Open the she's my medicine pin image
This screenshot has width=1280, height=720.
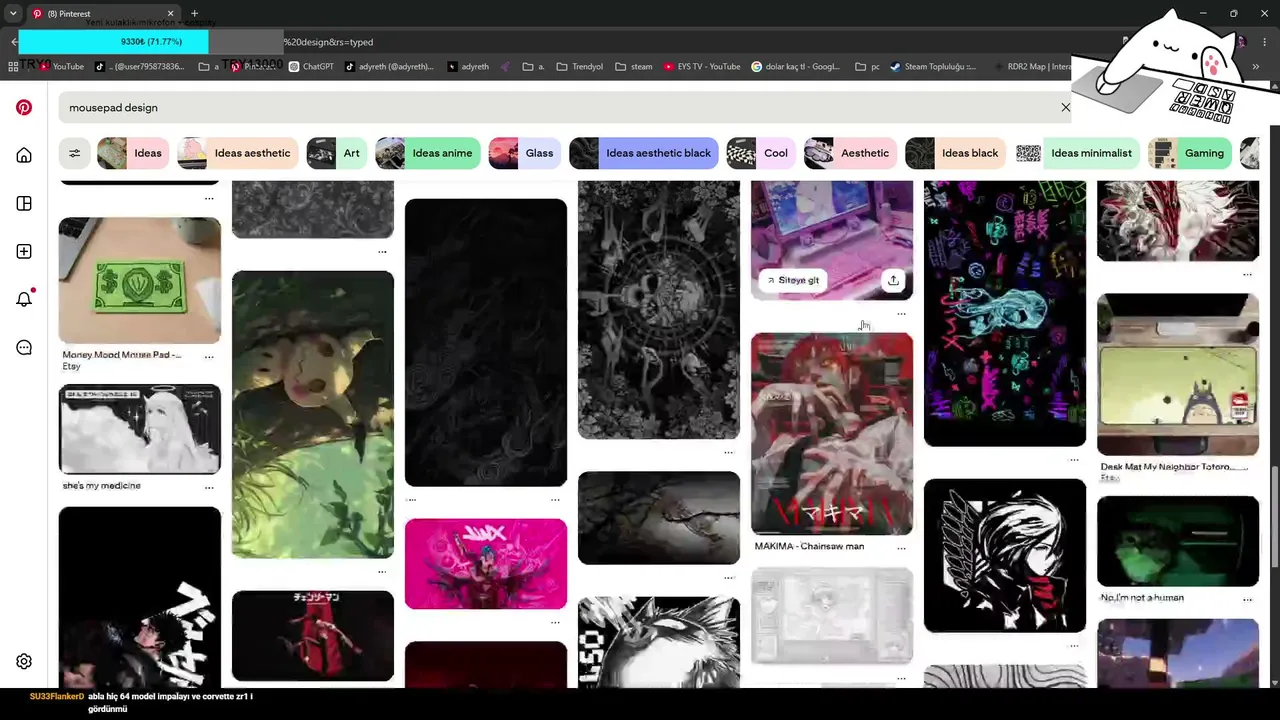(x=140, y=429)
